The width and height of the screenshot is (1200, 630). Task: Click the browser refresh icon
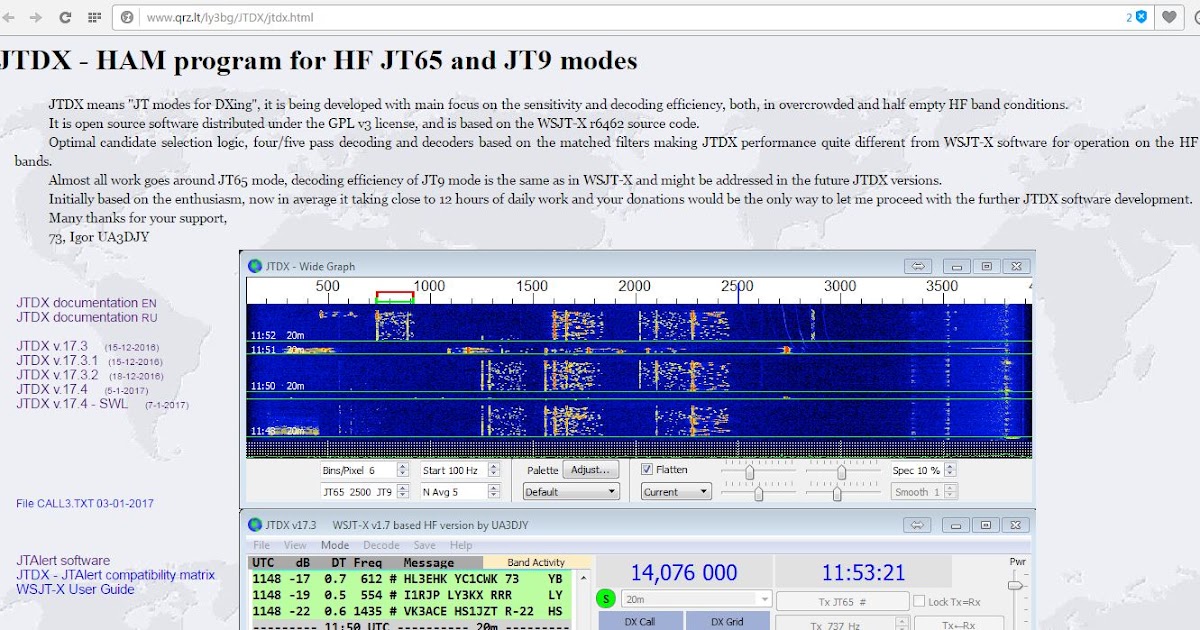(63, 17)
